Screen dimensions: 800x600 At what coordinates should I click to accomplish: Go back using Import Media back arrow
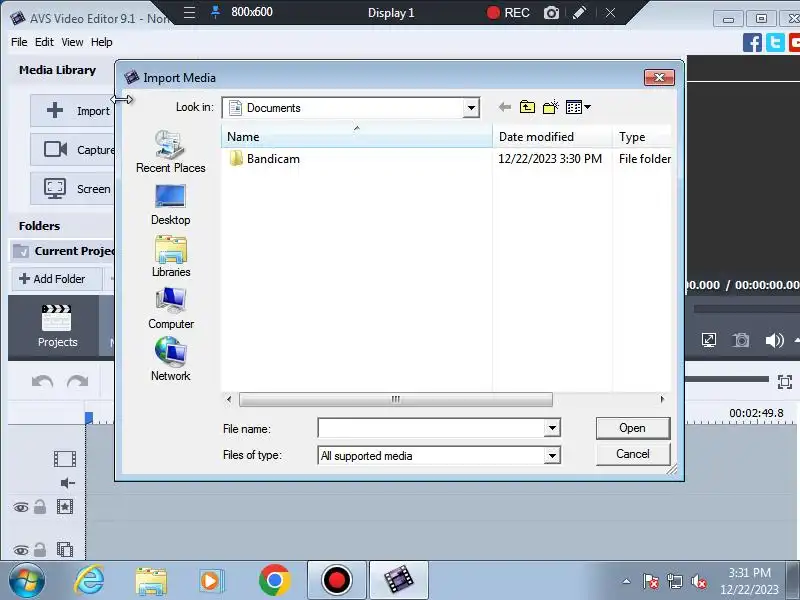click(505, 107)
